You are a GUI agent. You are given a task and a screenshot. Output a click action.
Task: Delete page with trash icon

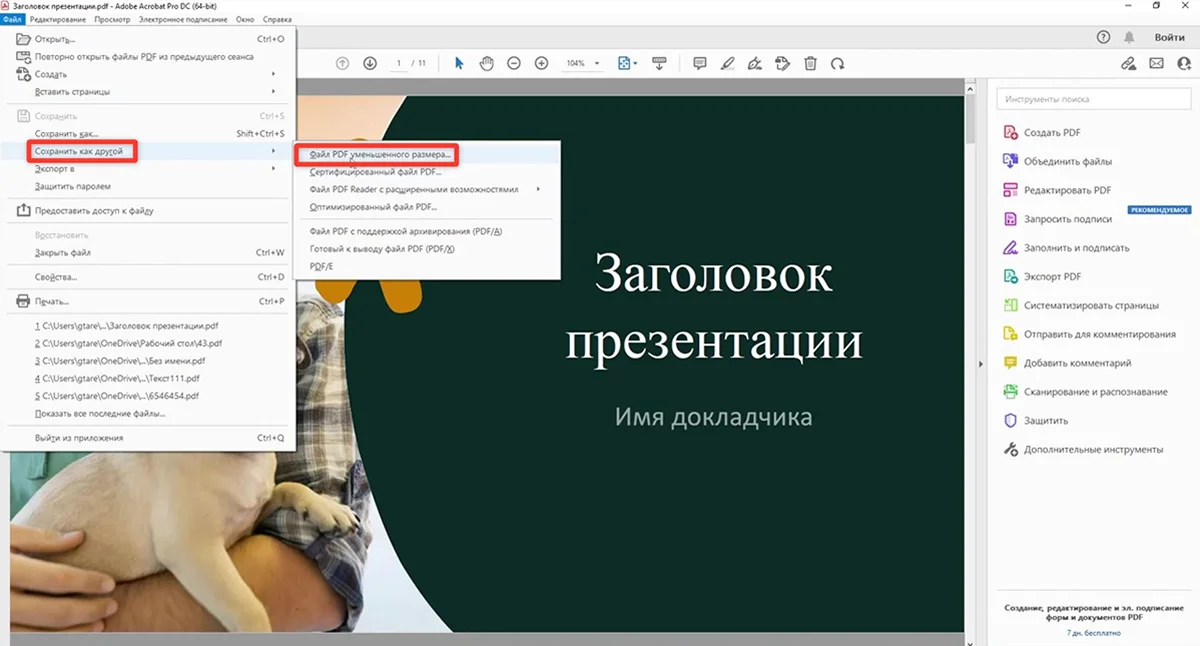point(810,63)
